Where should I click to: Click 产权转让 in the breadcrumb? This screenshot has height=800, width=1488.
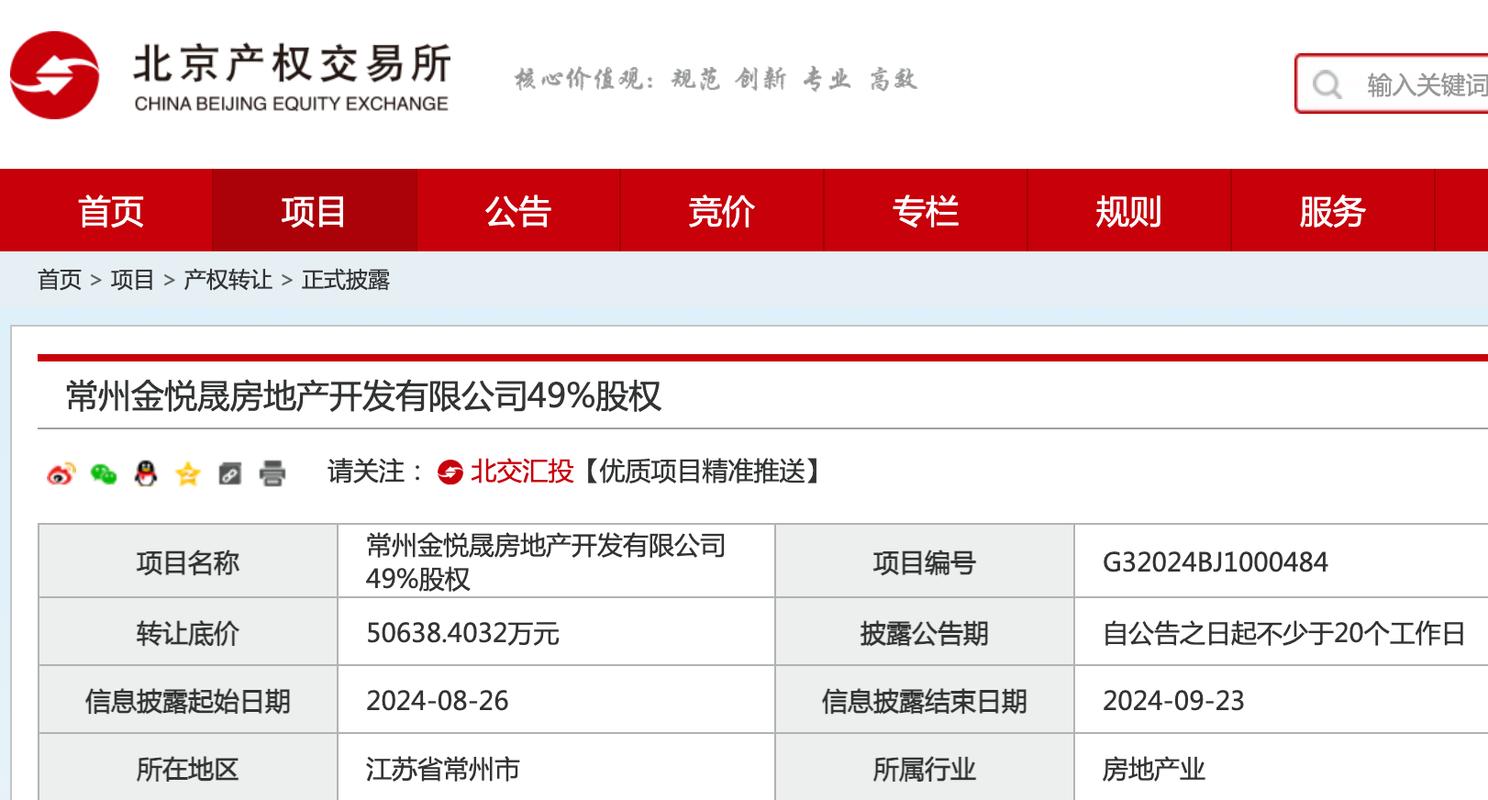(x=227, y=280)
